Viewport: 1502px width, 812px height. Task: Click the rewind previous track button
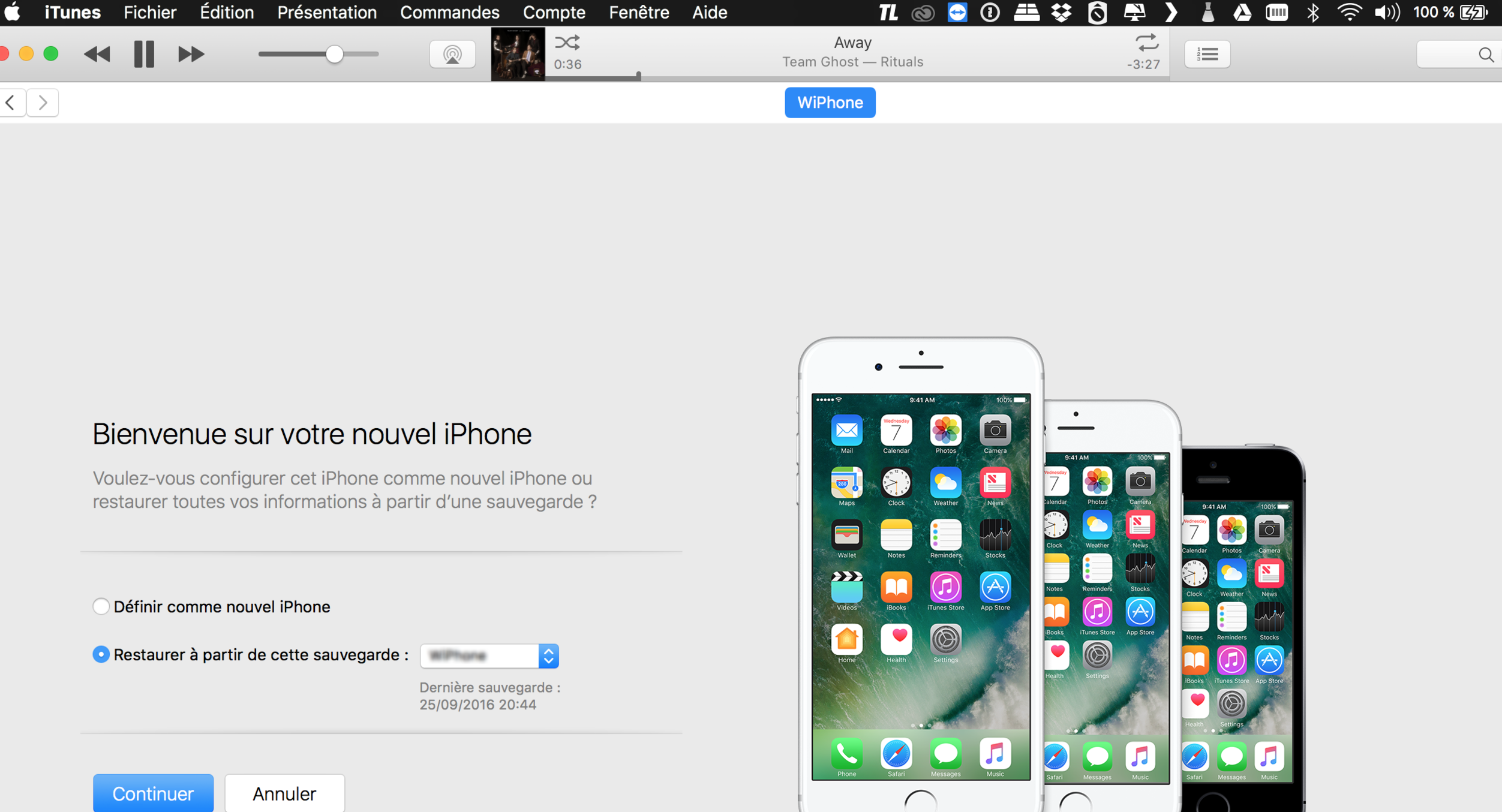tap(97, 55)
